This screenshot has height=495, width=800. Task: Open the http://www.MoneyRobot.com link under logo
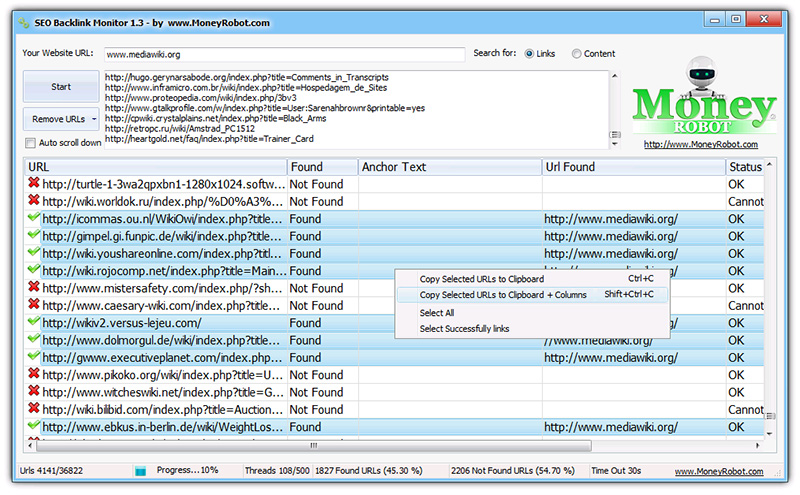click(701, 144)
